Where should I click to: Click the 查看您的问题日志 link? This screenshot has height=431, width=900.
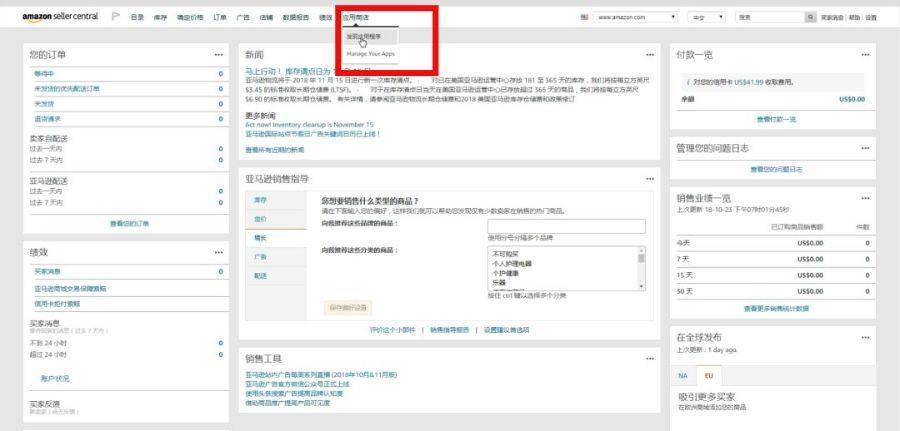click(777, 169)
